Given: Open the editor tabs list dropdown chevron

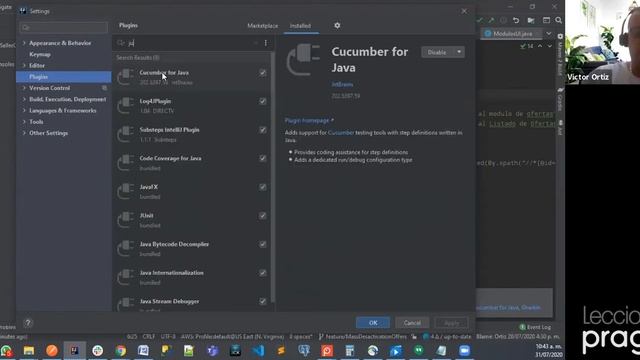Looking at the screenshot, I should 549,33.
